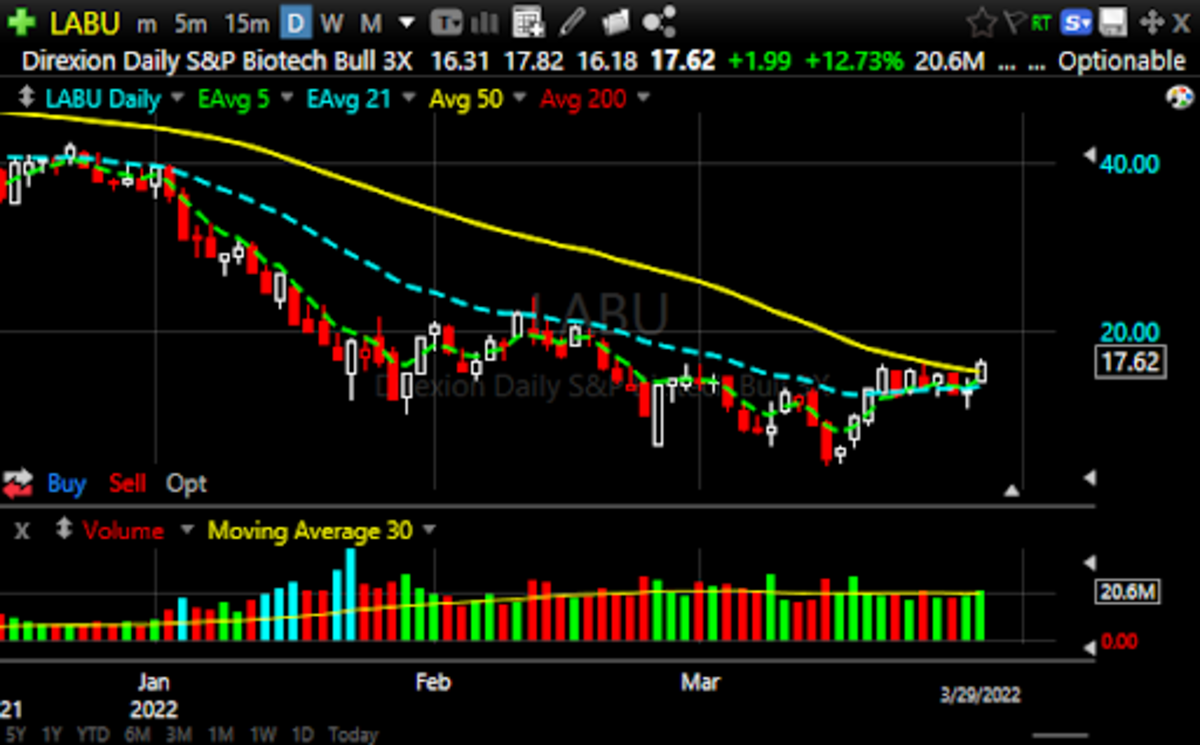Click the save chart floppy icon

(1114, 22)
